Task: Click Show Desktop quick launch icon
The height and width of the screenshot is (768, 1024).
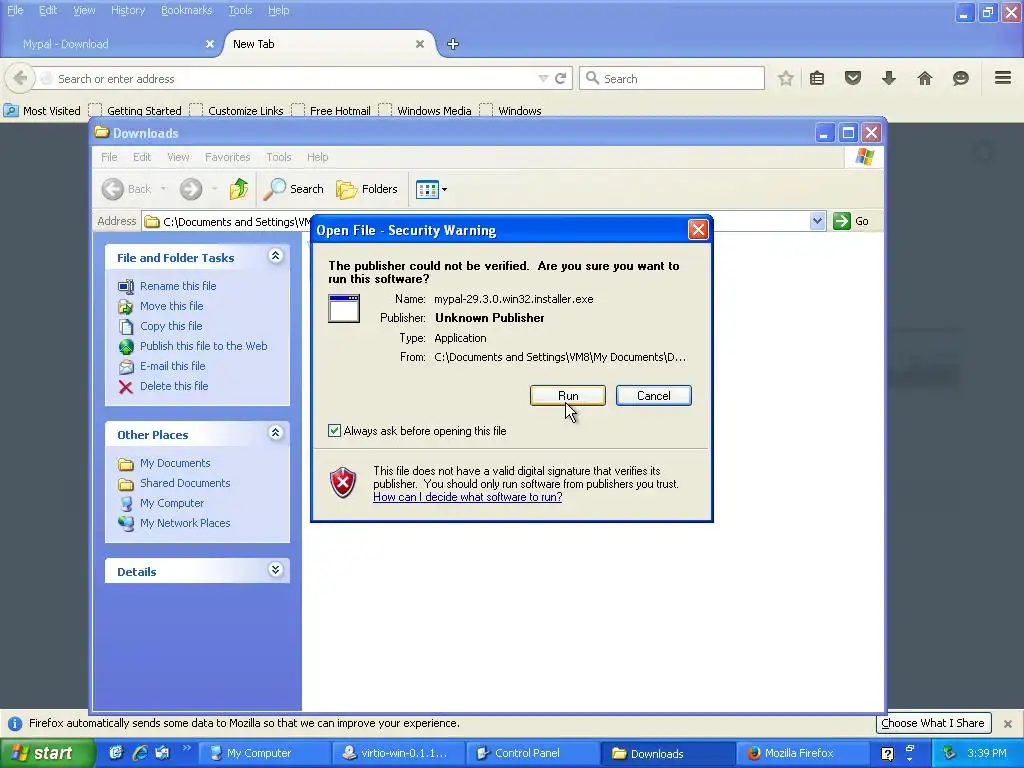Action: 116,753
